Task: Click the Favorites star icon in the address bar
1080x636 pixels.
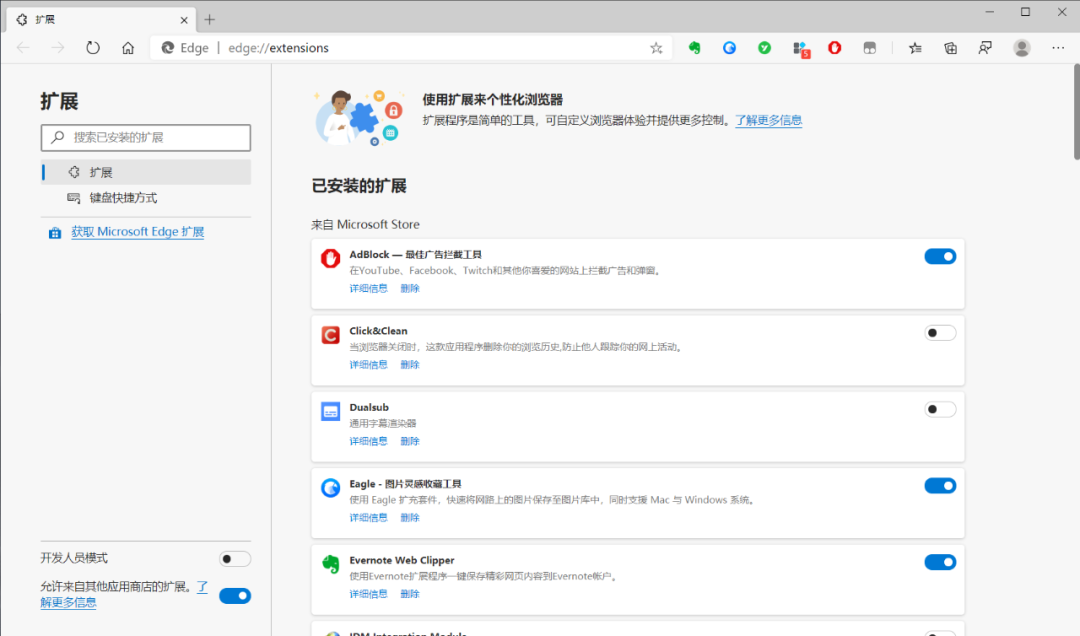Action: pyautogui.click(x=655, y=47)
